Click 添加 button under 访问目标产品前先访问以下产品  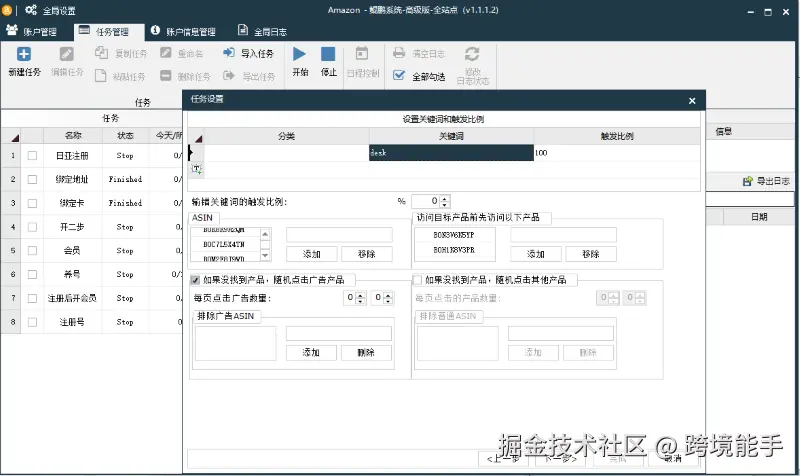536,254
